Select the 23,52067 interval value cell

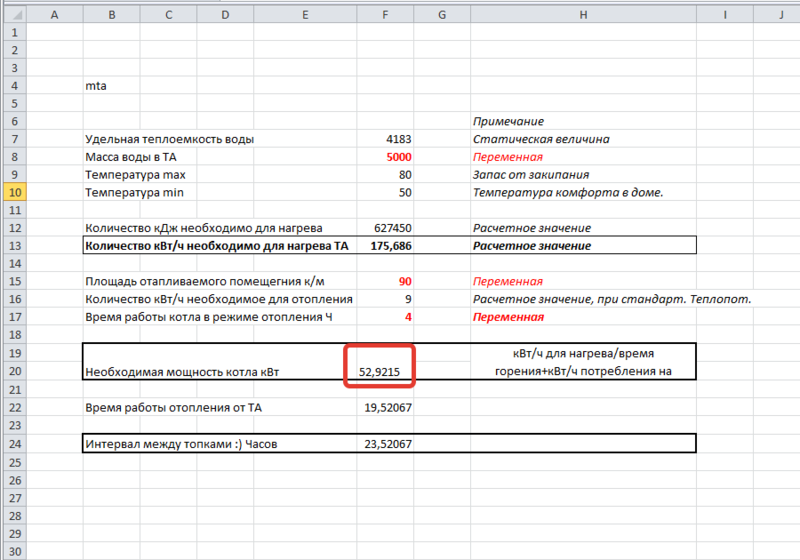(387, 443)
